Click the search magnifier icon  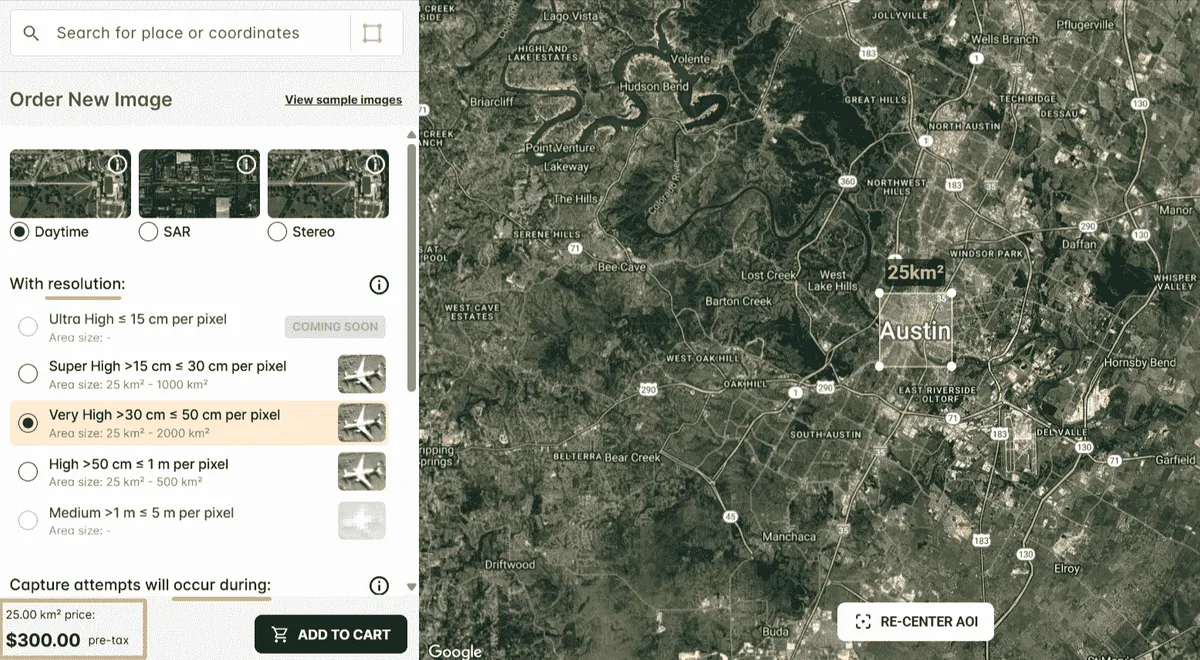31,33
